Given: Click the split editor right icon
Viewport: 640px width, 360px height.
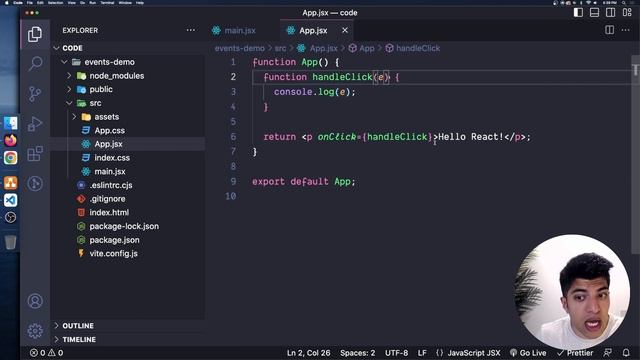Looking at the screenshot, I should coord(609,30).
